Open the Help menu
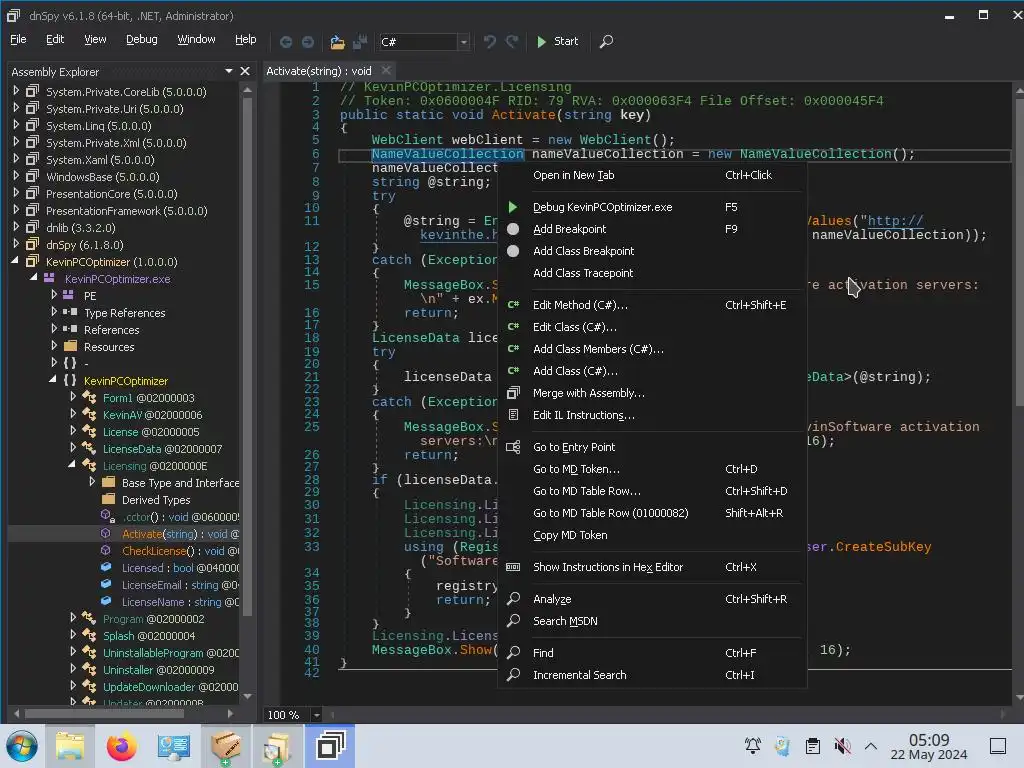 [246, 39]
